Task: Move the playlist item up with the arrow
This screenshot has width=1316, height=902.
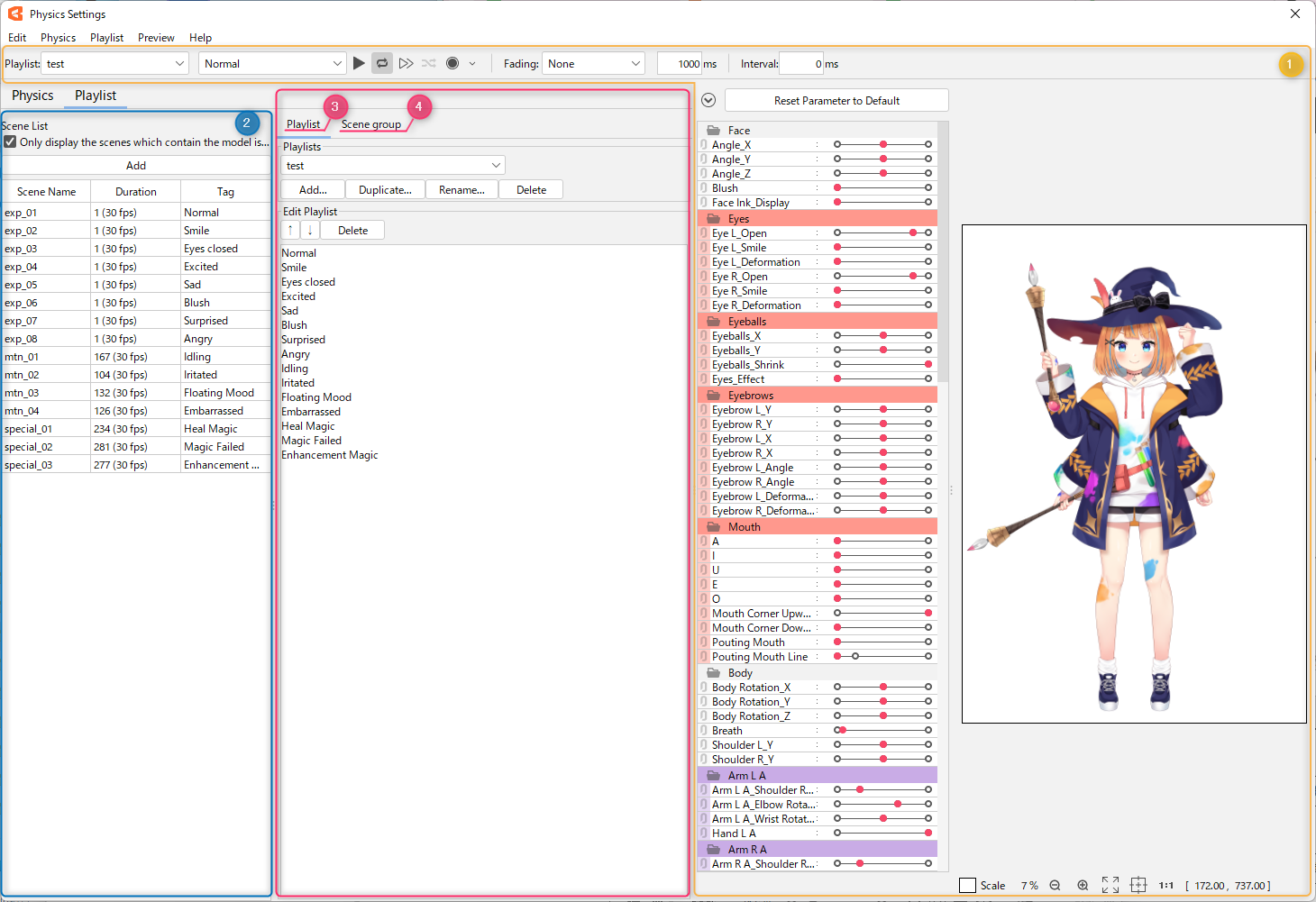Action: (290, 230)
